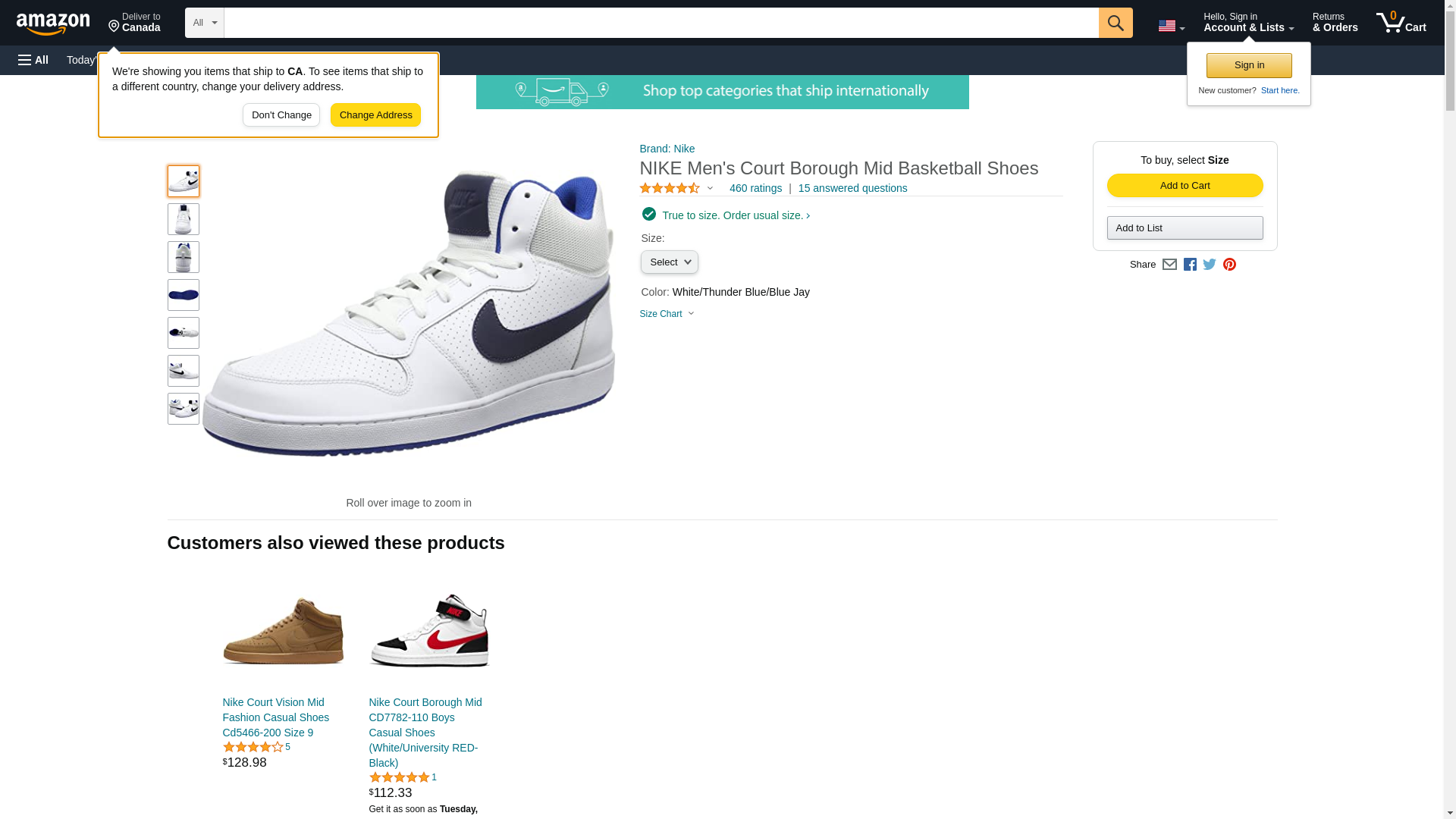The image size is (1456, 819).
Task: Click into the search input field
Action: click(661, 23)
